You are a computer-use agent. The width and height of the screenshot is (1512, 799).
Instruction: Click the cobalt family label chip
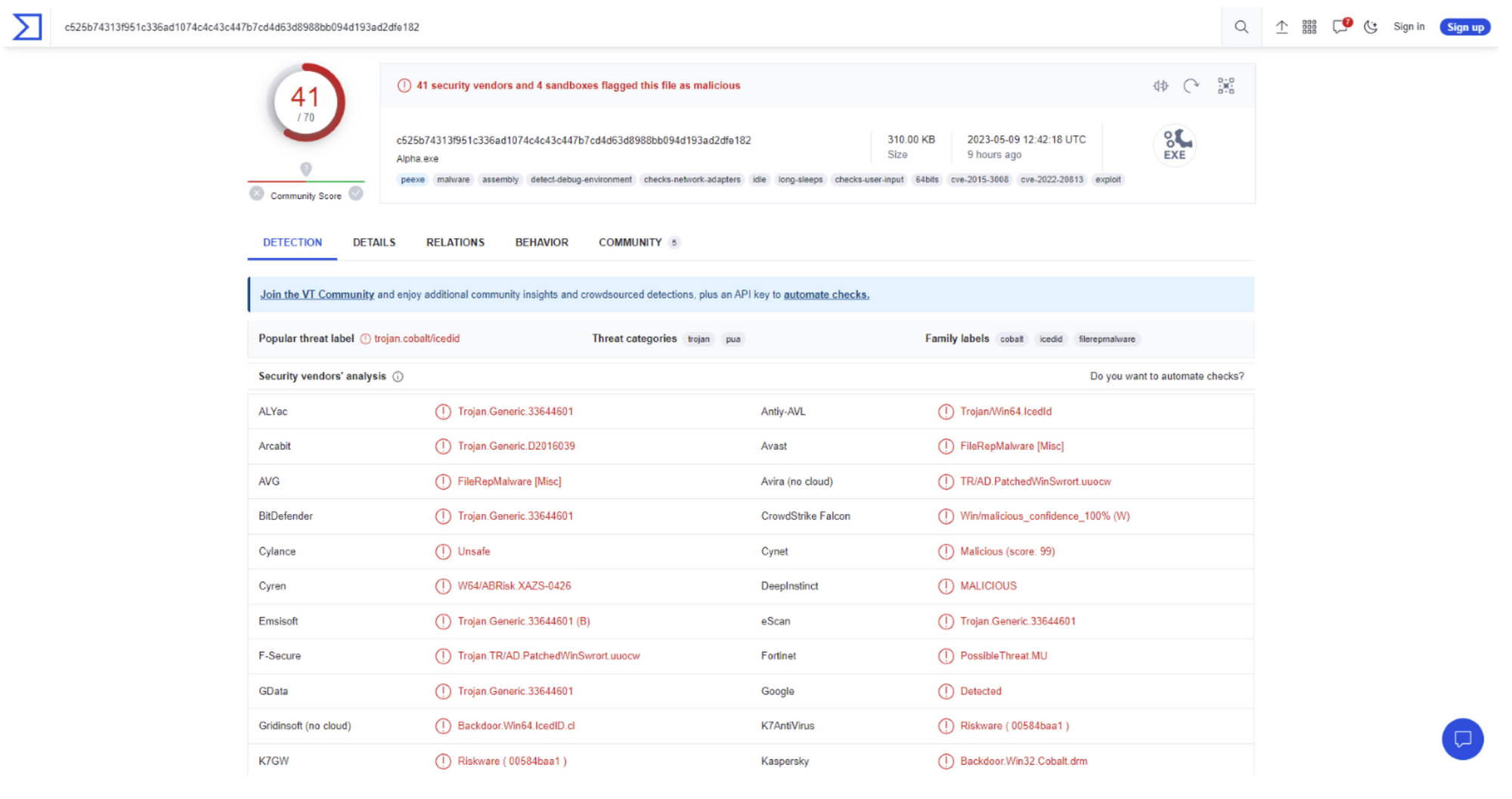click(x=1012, y=339)
